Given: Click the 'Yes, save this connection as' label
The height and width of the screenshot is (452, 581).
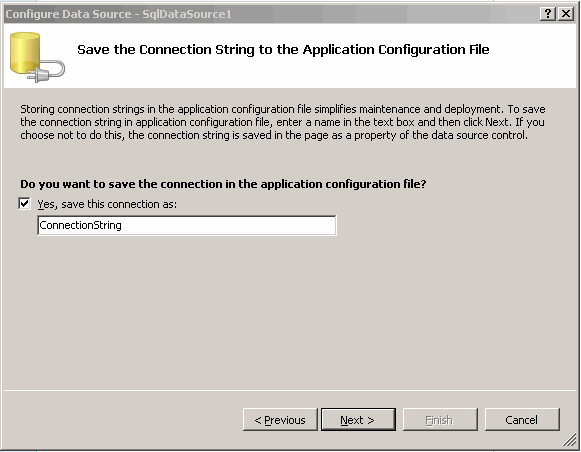Looking at the screenshot, I should coord(107,204).
